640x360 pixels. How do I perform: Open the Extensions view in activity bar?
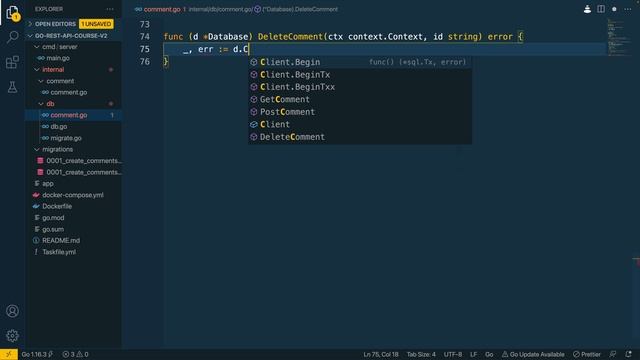13,62
